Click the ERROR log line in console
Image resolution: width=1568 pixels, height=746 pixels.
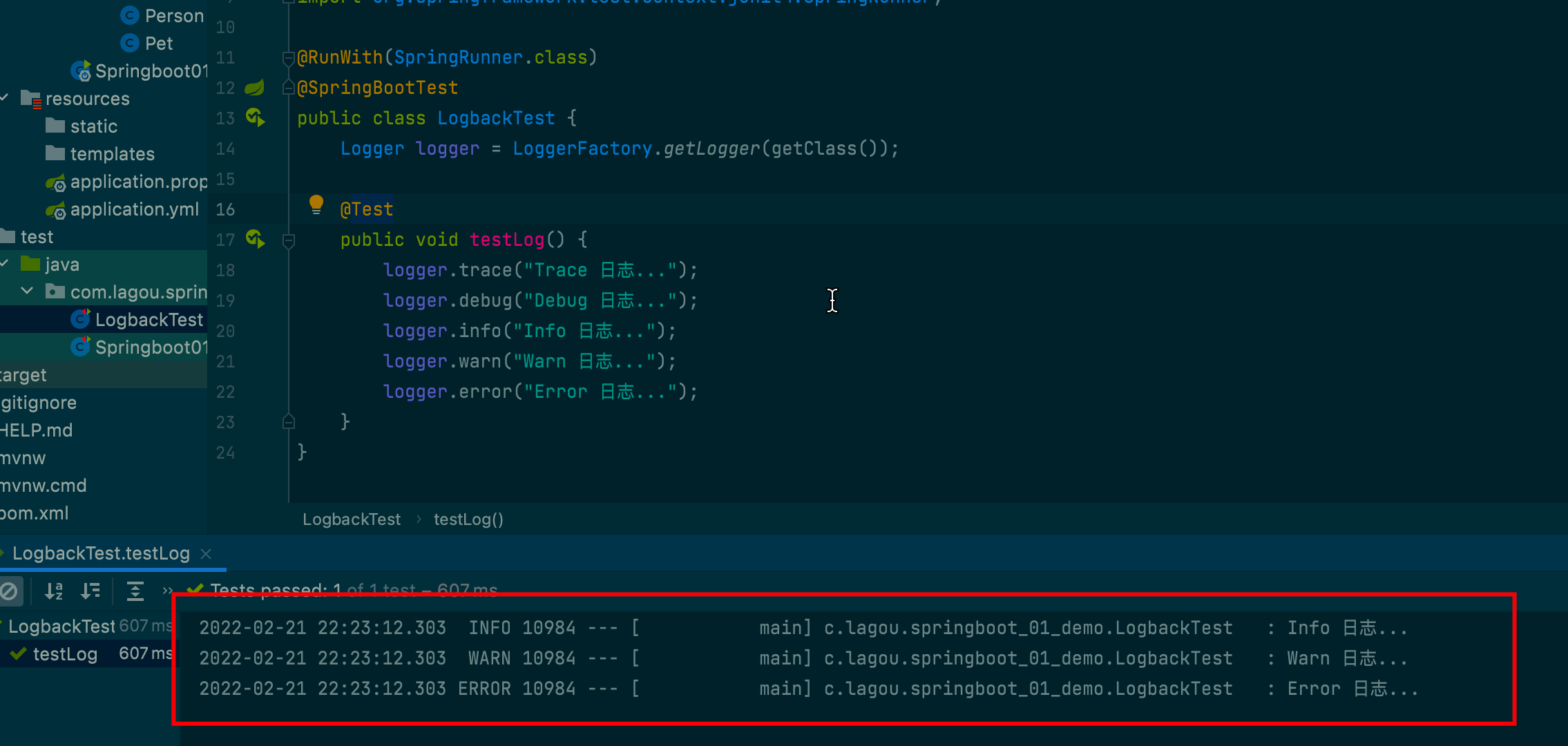tap(808, 689)
